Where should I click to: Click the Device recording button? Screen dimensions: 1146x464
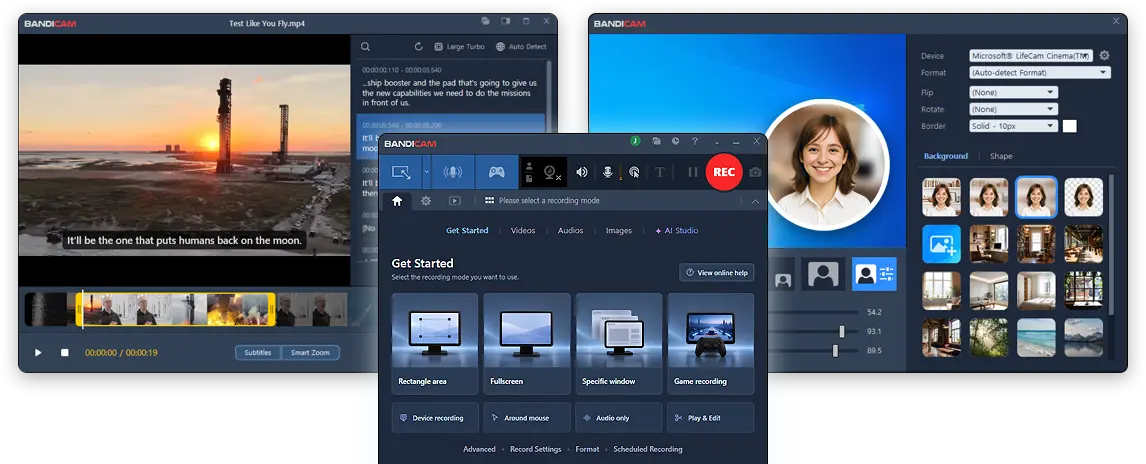[435, 418]
